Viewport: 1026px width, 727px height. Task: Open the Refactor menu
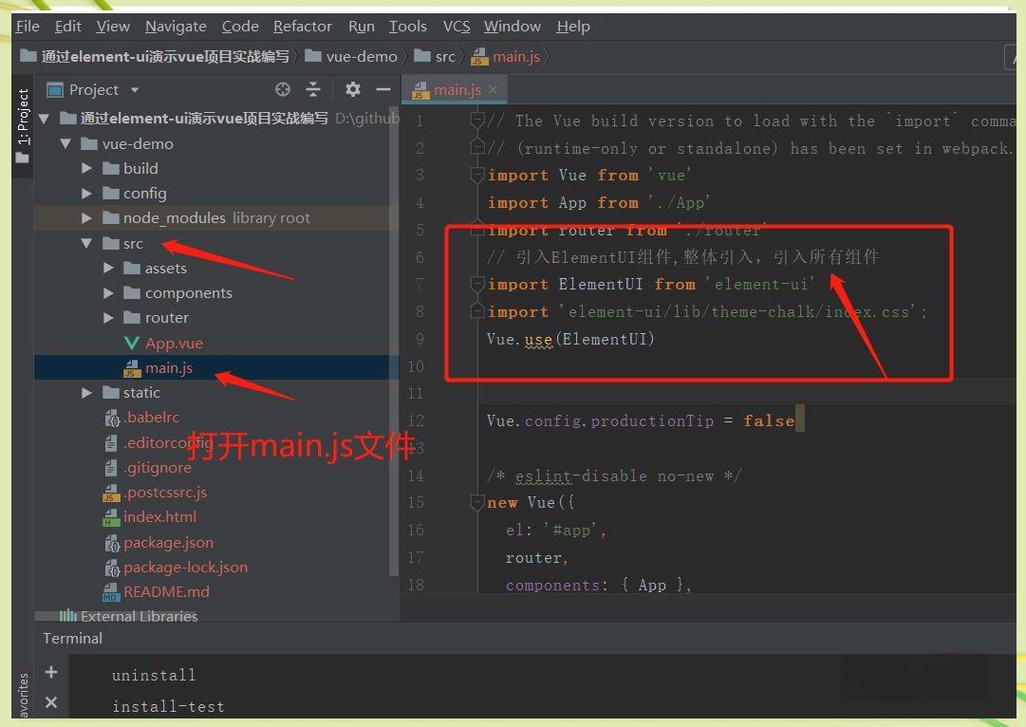point(302,26)
